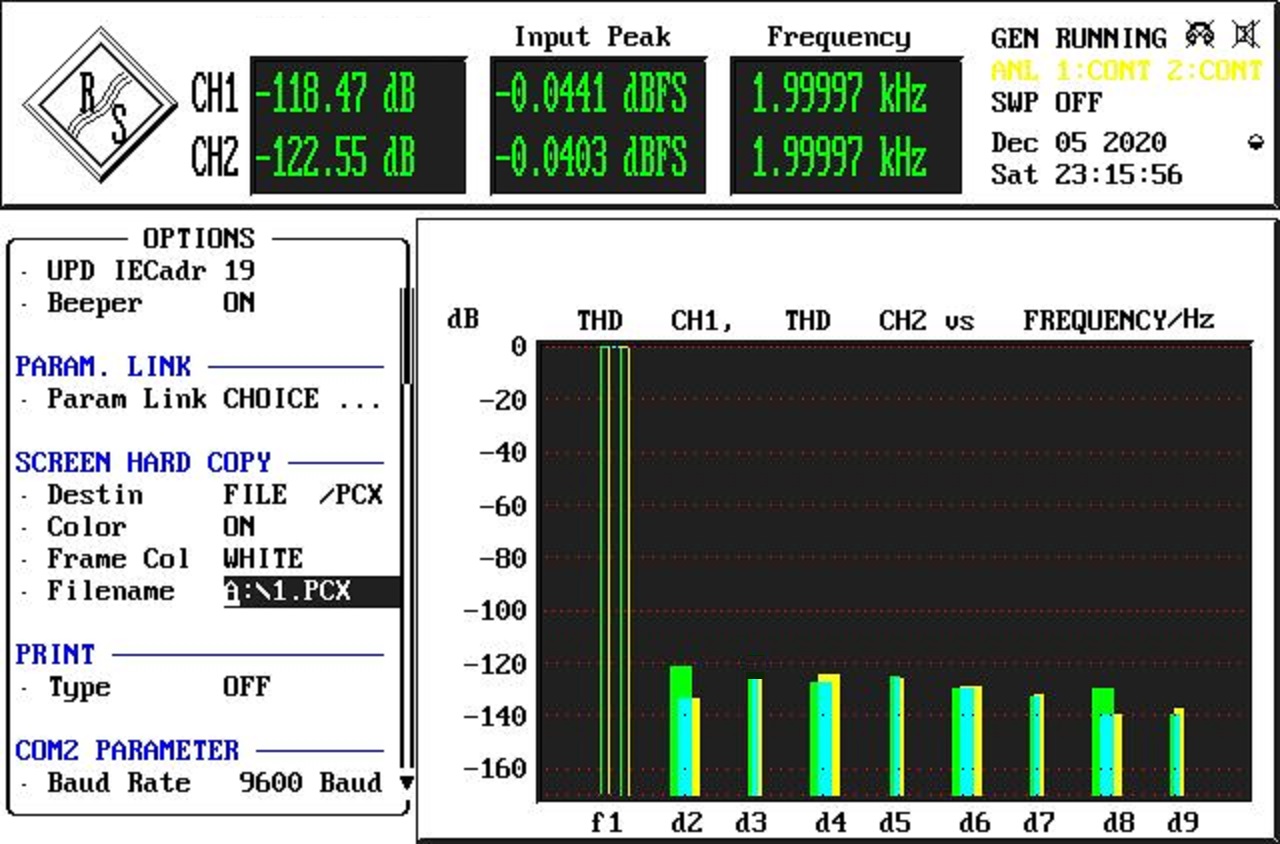Click the d4 harmonic bar
The height and width of the screenshot is (844, 1280).
click(825, 736)
